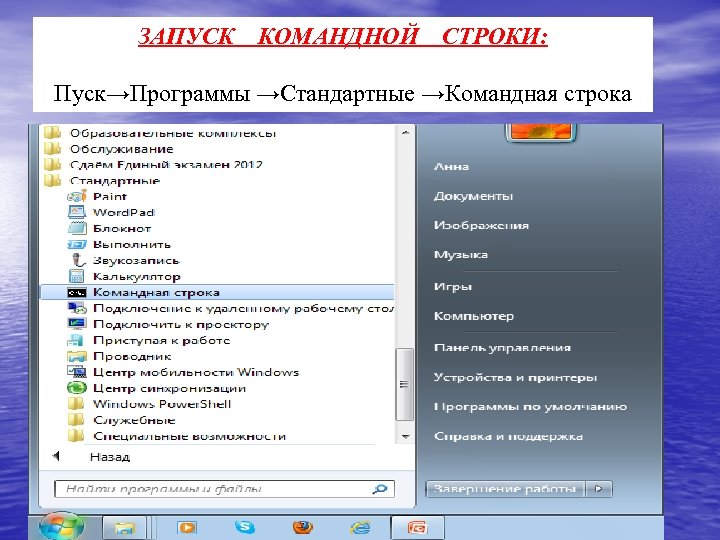Click the Paint icon
Viewport: 720px width, 540px height.
click(77, 197)
